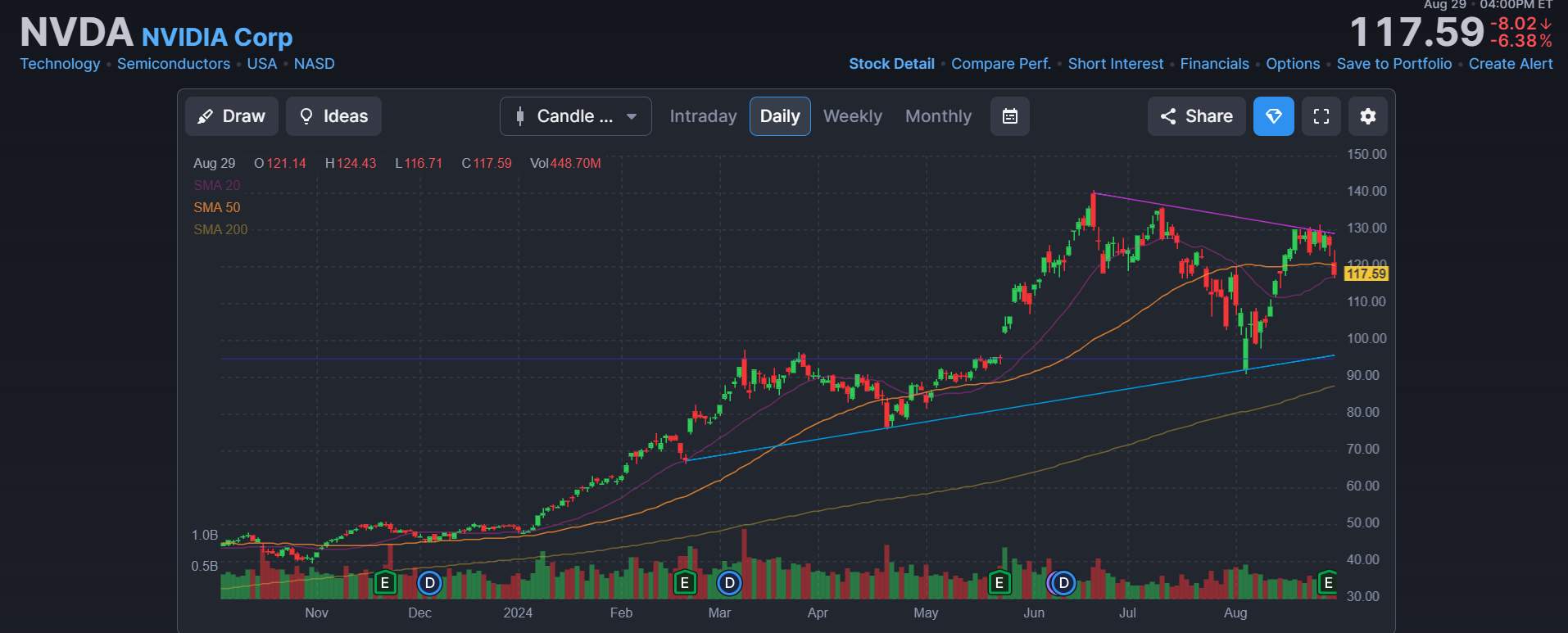Go to Stock Detail page
This screenshot has height=633, width=1568.
(x=891, y=64)
